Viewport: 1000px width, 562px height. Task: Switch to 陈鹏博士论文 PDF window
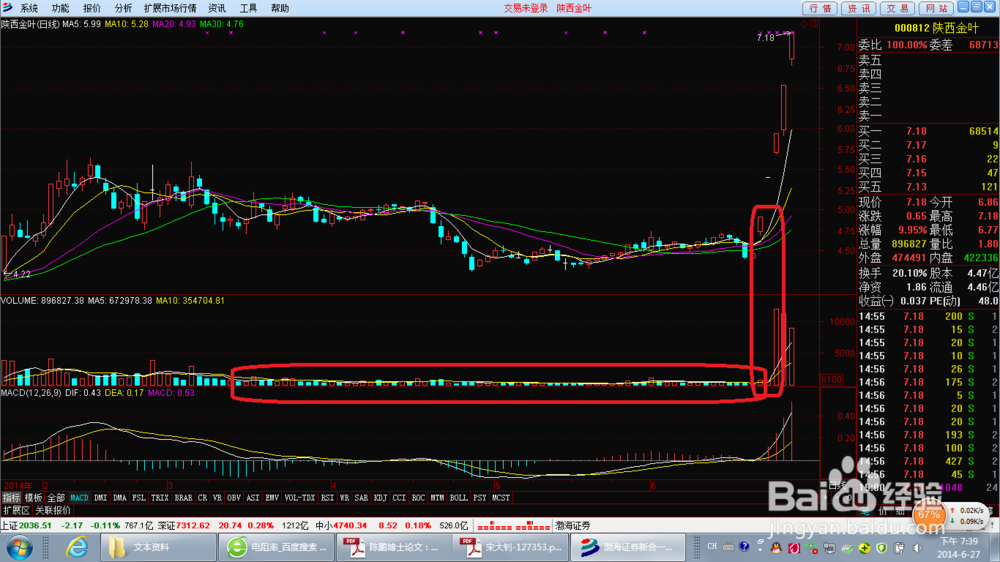point(393,547)
